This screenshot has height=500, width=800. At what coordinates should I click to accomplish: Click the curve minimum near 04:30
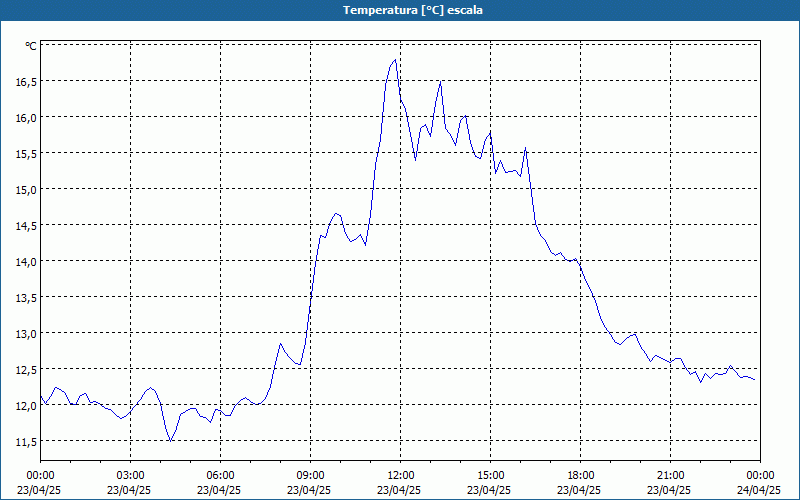(x=170, y=440)
